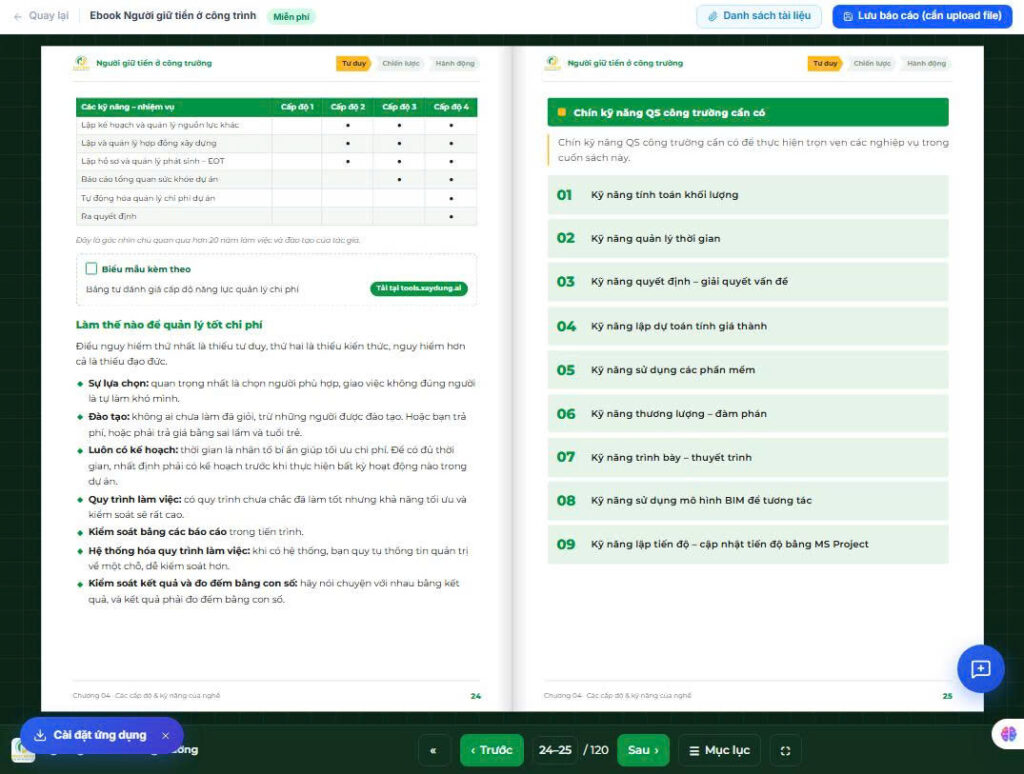
Task: Click 'Tải tại tools.xaydung.ai' download link
Action: coord(419,288)
